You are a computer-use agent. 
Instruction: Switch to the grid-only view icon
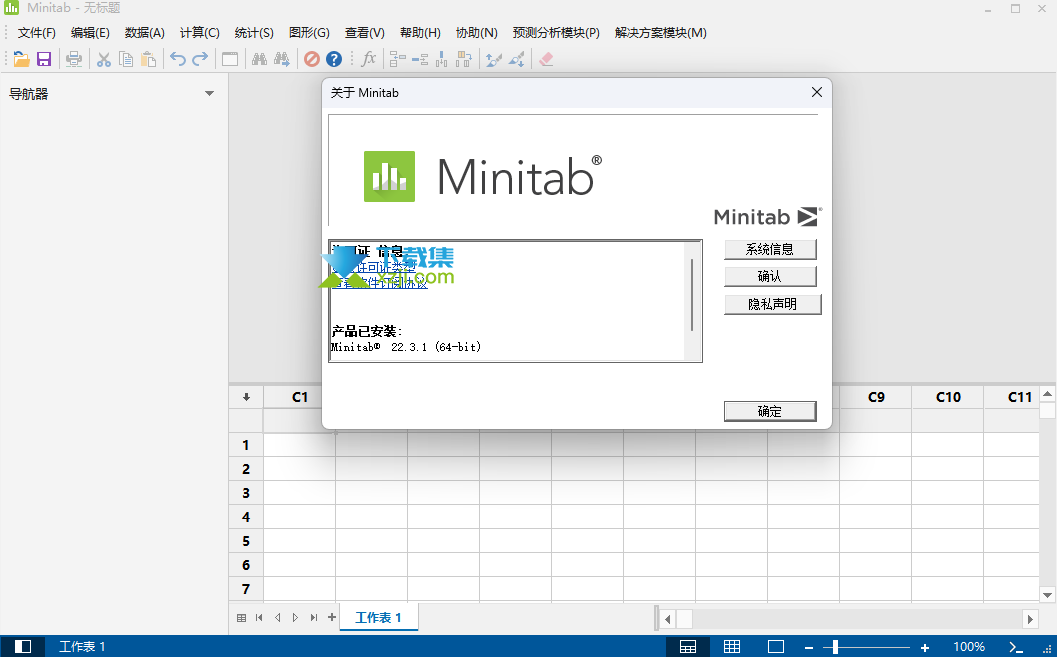click(x=731, y=646)
